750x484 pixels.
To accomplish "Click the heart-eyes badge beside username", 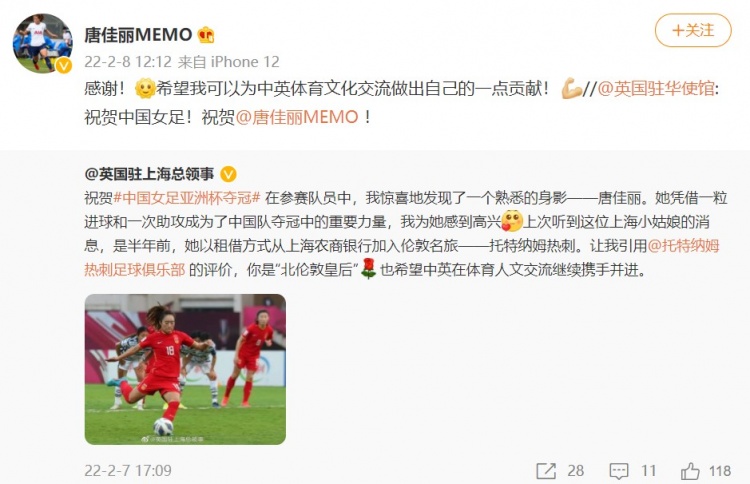I will pos(206,35).
